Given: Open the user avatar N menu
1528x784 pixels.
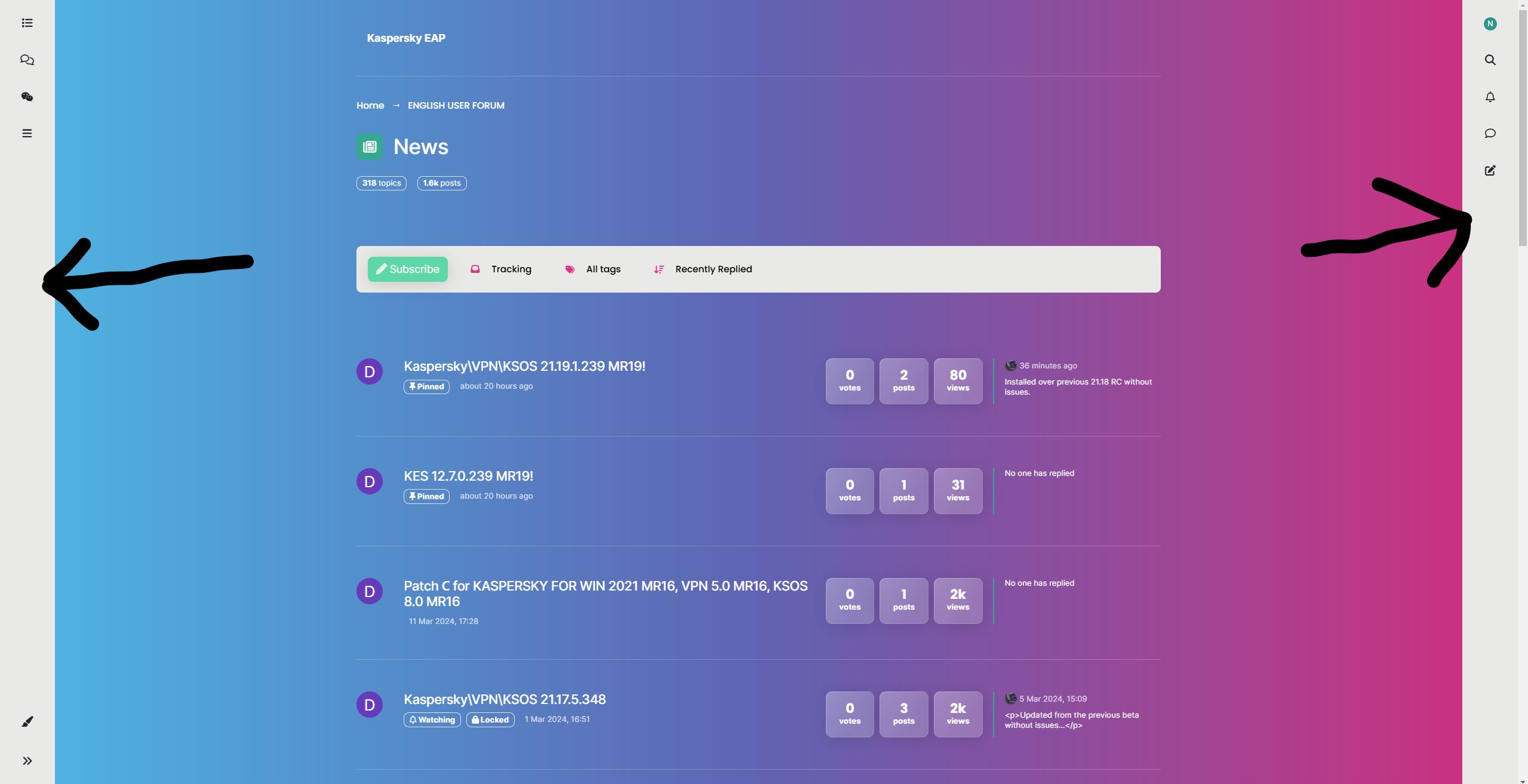Looking at the screenshot, I should (x=1490, y=24).
